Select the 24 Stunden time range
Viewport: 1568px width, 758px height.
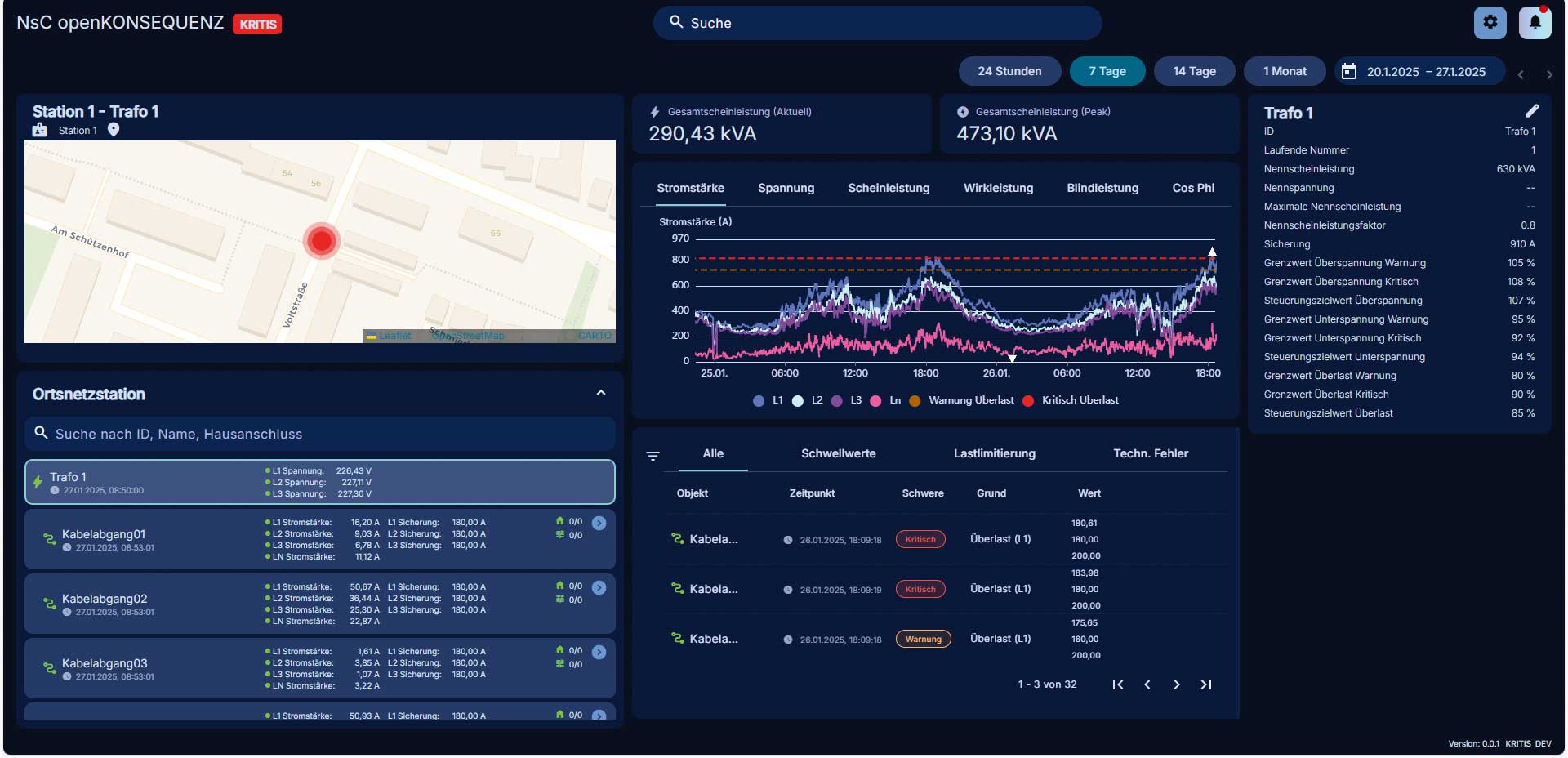click(1009, 71)
